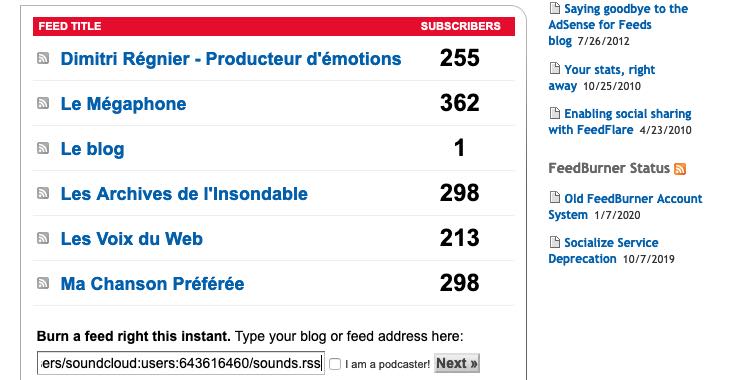
Task: Click feed icon beside Ma Chanson Préférée
Action: (43, 283)
